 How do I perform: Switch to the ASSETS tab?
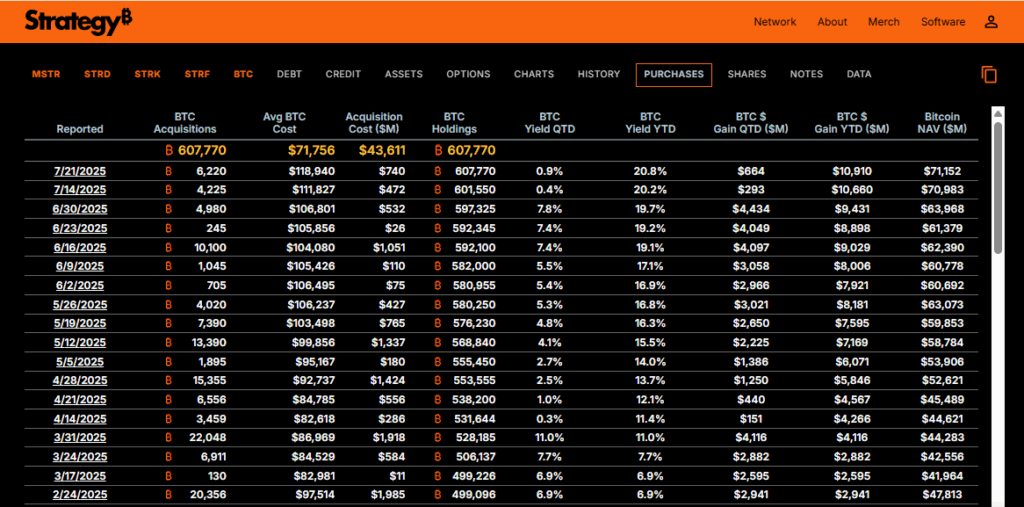(x=404, y=74)
